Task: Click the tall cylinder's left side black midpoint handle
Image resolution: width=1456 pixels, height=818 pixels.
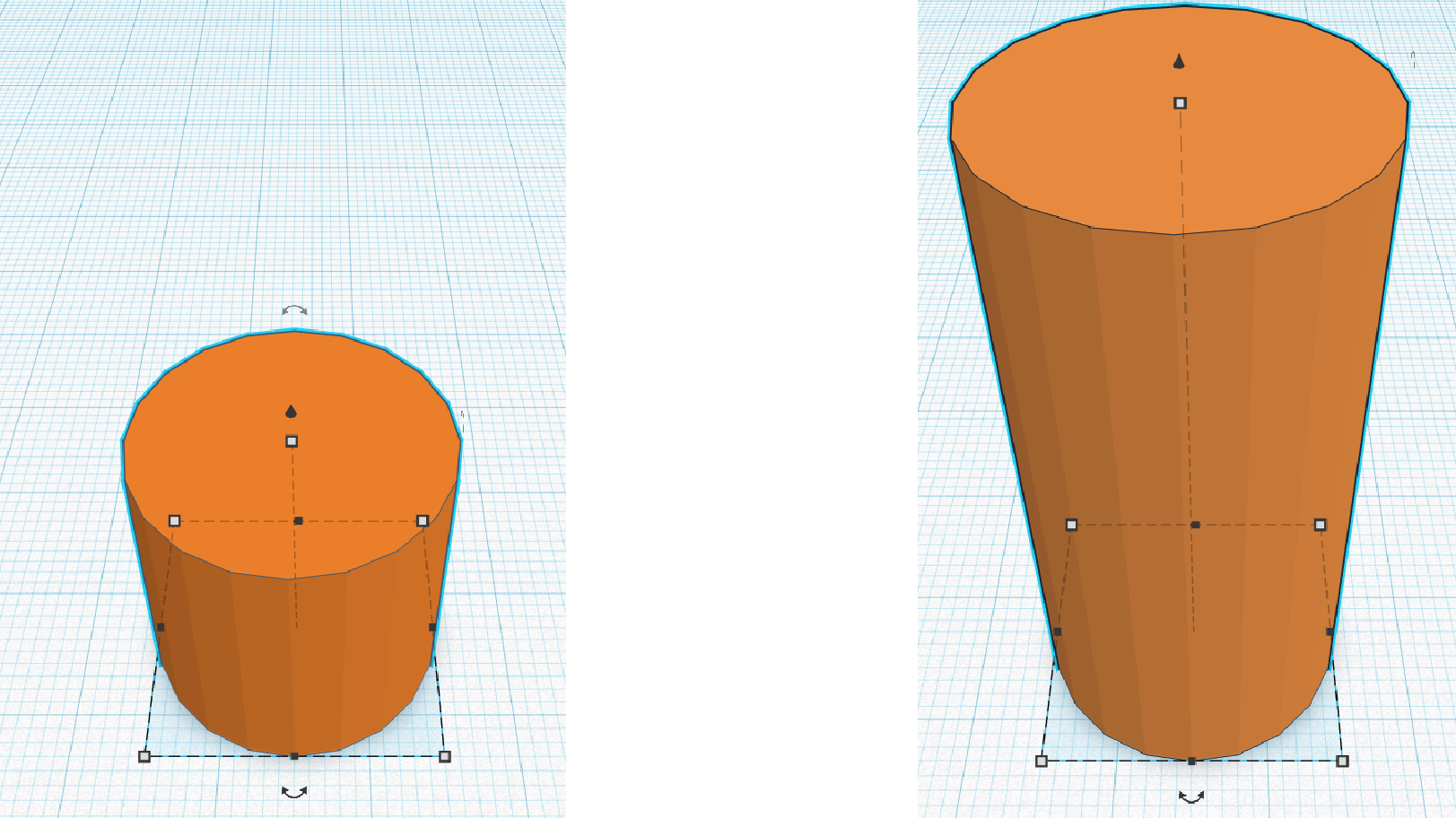Action: [x=1057, y=631]
